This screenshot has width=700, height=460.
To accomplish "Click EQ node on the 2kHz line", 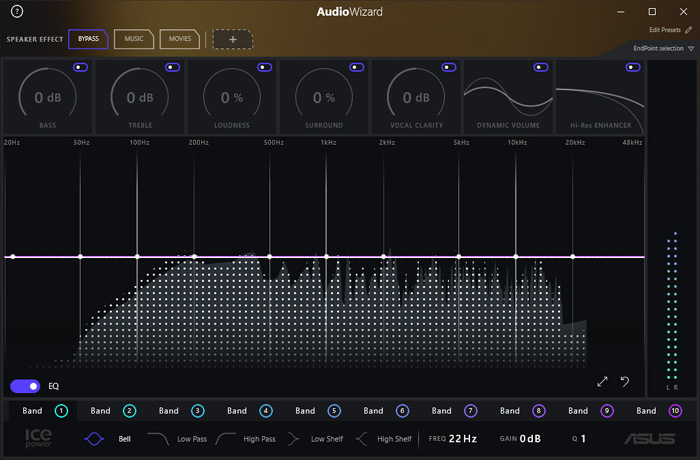I will coord(383,256).
